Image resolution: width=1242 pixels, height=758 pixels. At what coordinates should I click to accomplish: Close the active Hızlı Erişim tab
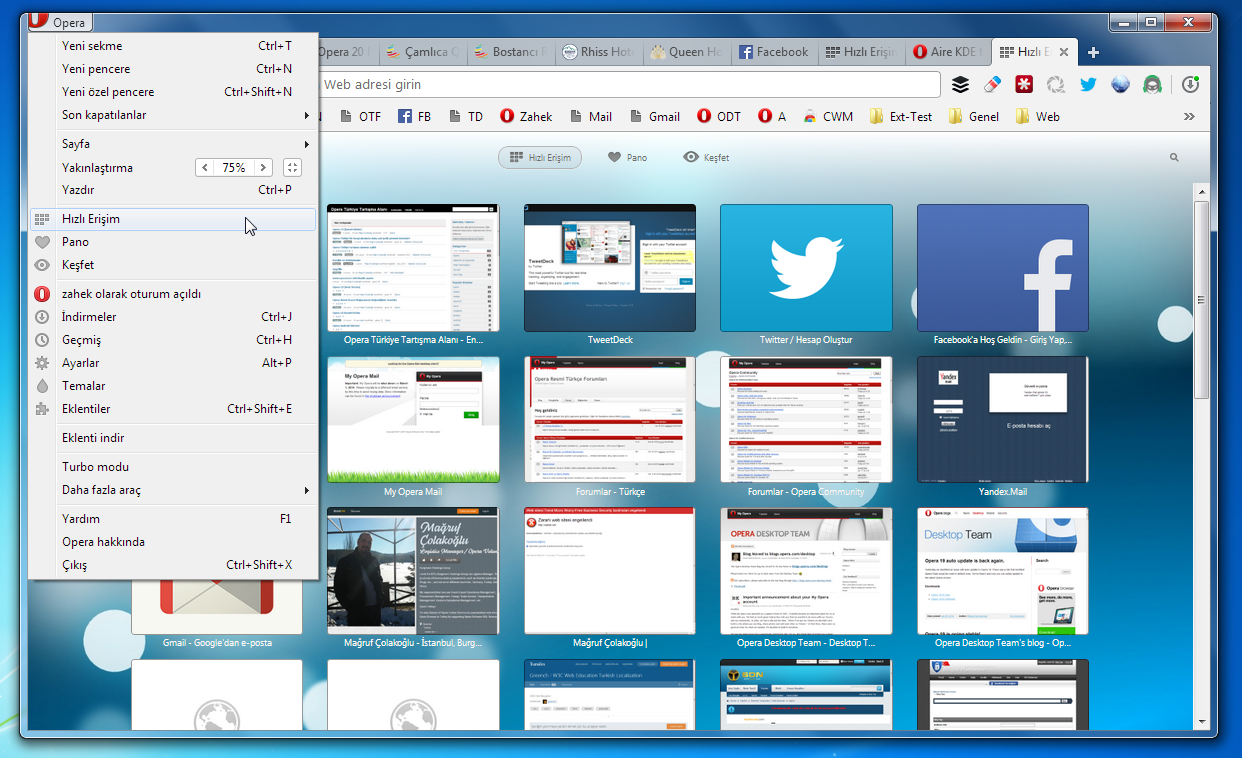[1063, 52]
